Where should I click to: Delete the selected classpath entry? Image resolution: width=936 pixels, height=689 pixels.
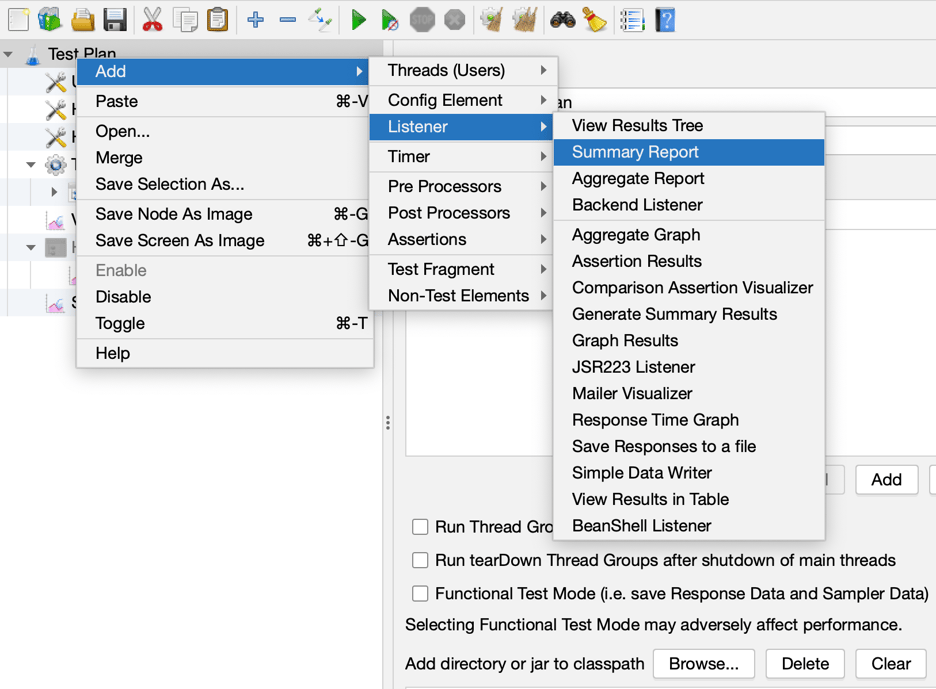click(x=805, y=663)
